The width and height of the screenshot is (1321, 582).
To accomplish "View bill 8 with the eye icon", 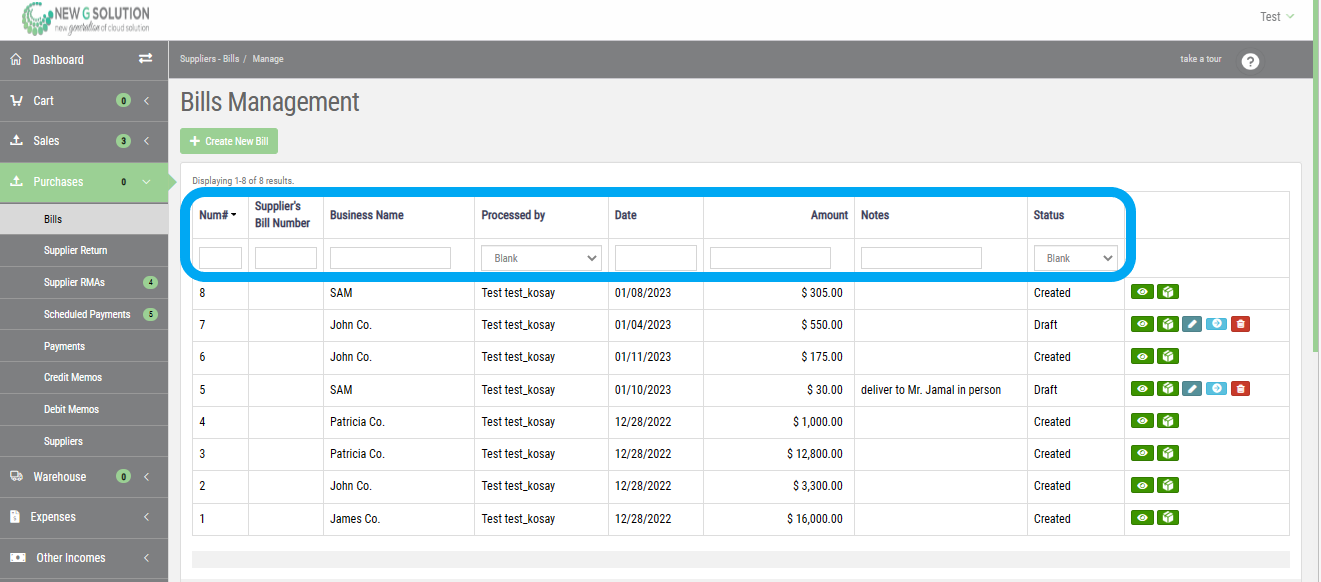I will coord(1142,292).
